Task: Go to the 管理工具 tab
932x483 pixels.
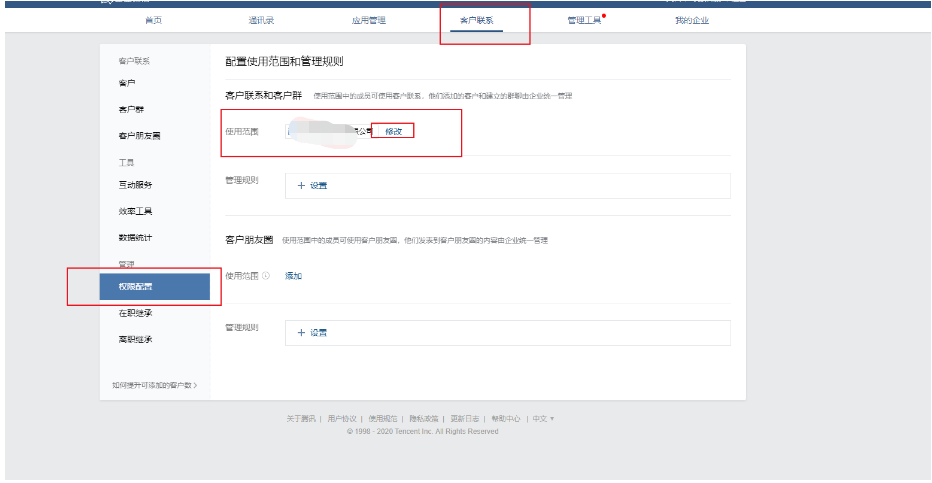Action: pyautogui.click(x=584, y=20)
